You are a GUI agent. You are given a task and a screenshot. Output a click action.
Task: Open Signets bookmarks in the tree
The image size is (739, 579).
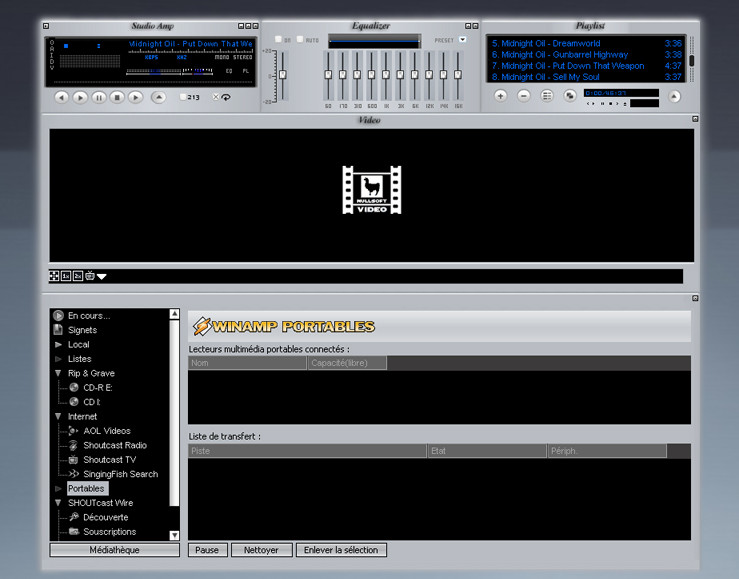pyautogui.click(x=82, y=330)
